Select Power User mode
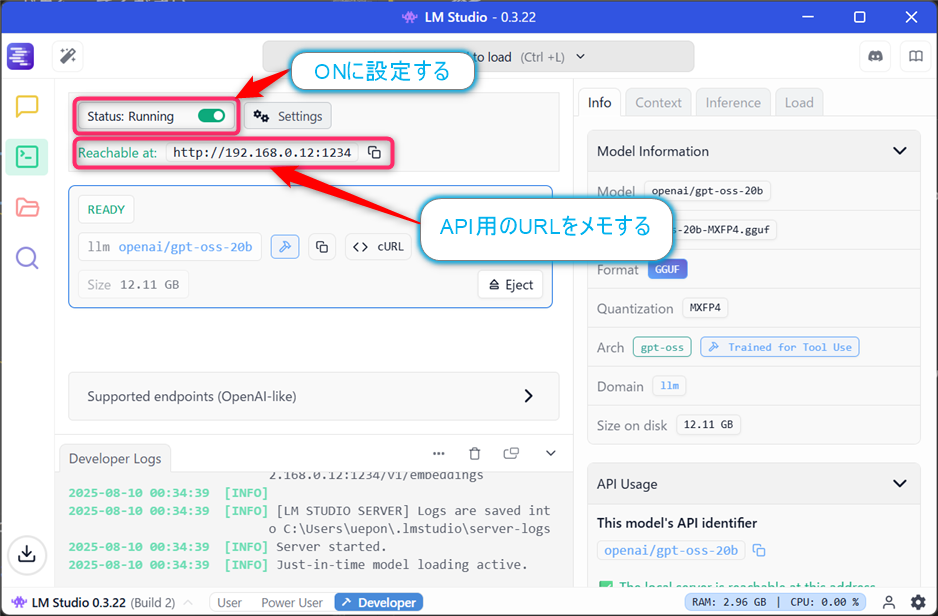This screenshot has width=938, height=616. point(292,602)
